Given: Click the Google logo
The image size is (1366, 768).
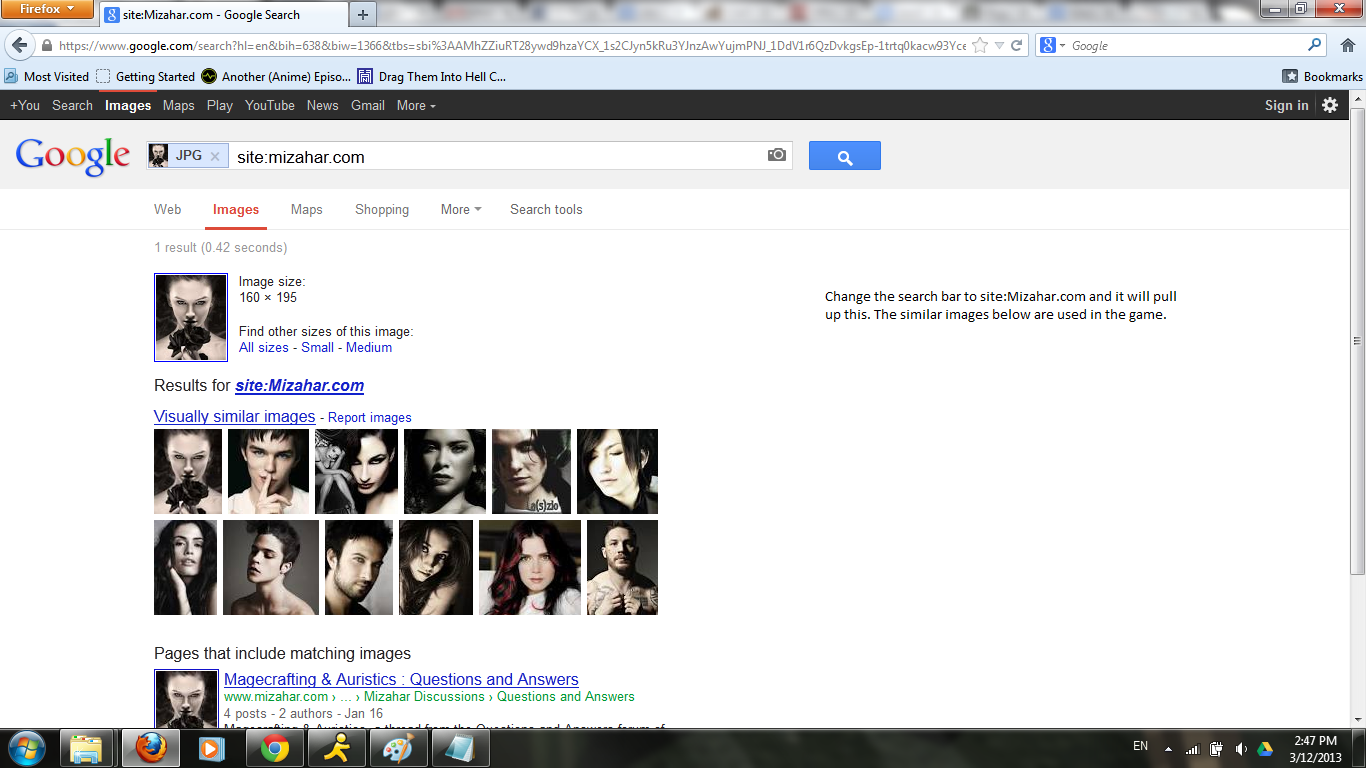Looking at the screenshot, I should (73, 156).
